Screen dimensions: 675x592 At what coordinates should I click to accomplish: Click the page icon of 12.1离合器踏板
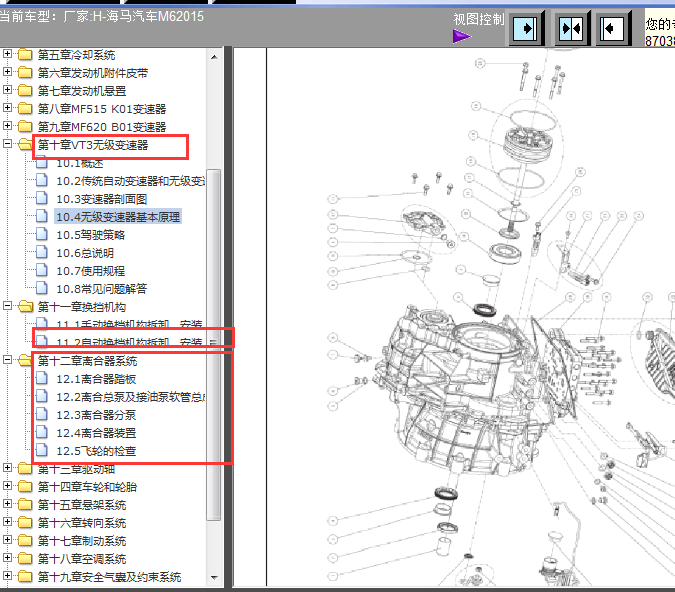[x=42, y=378]
